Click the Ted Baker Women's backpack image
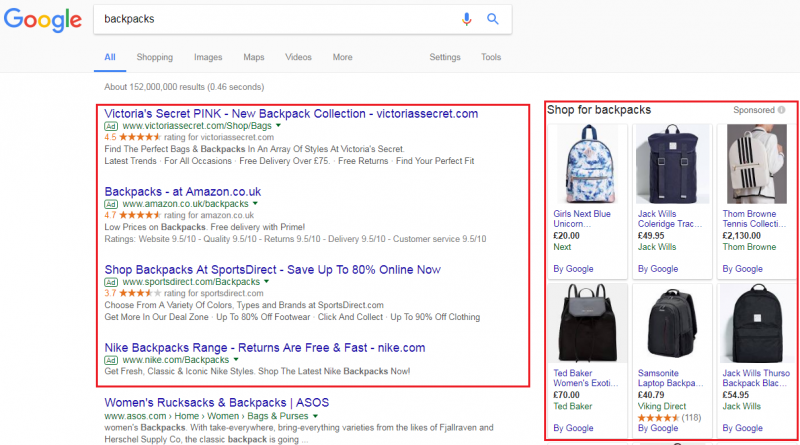Viewport: 800px width, 445px height. (587, 324)
